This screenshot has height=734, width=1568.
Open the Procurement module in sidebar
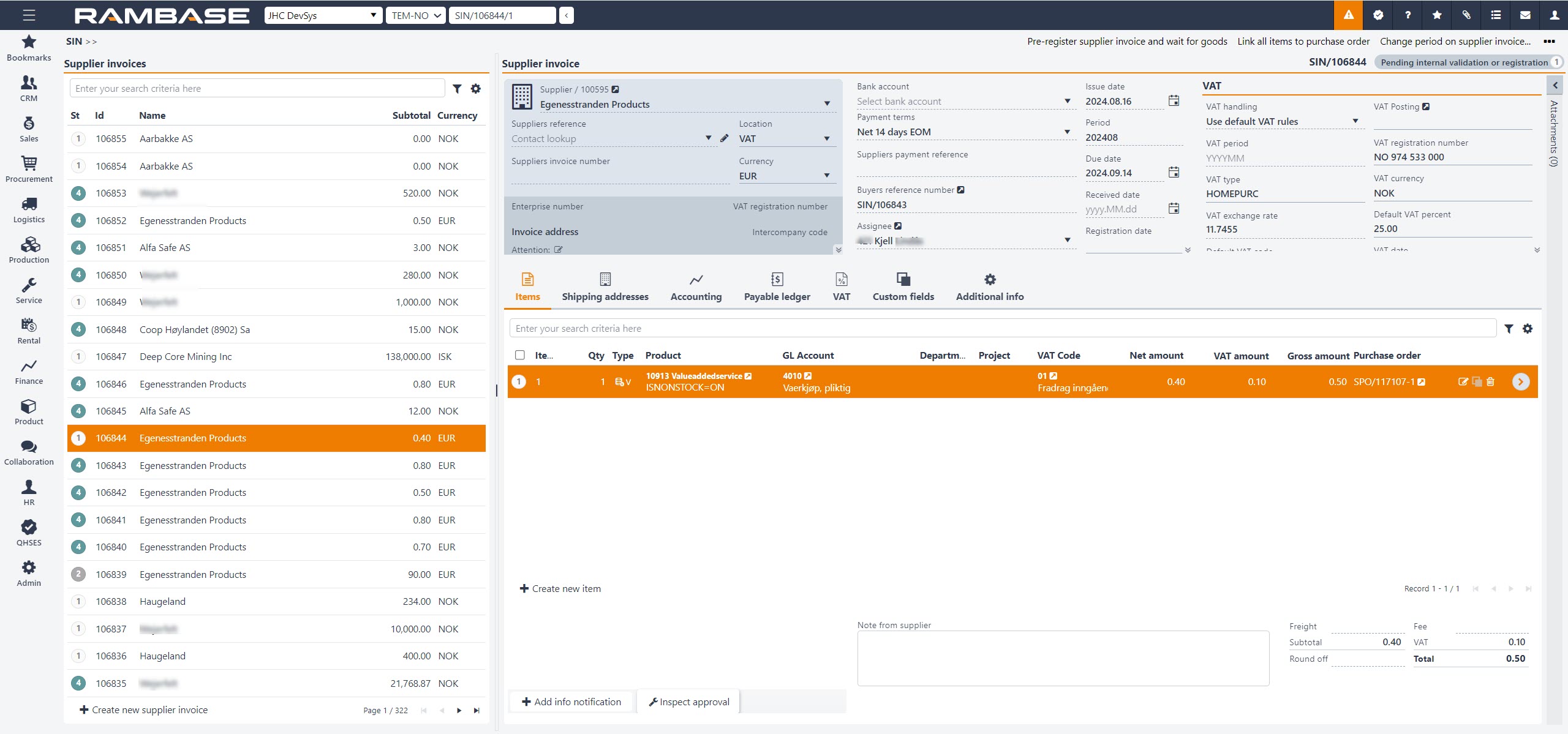point(29,169)
